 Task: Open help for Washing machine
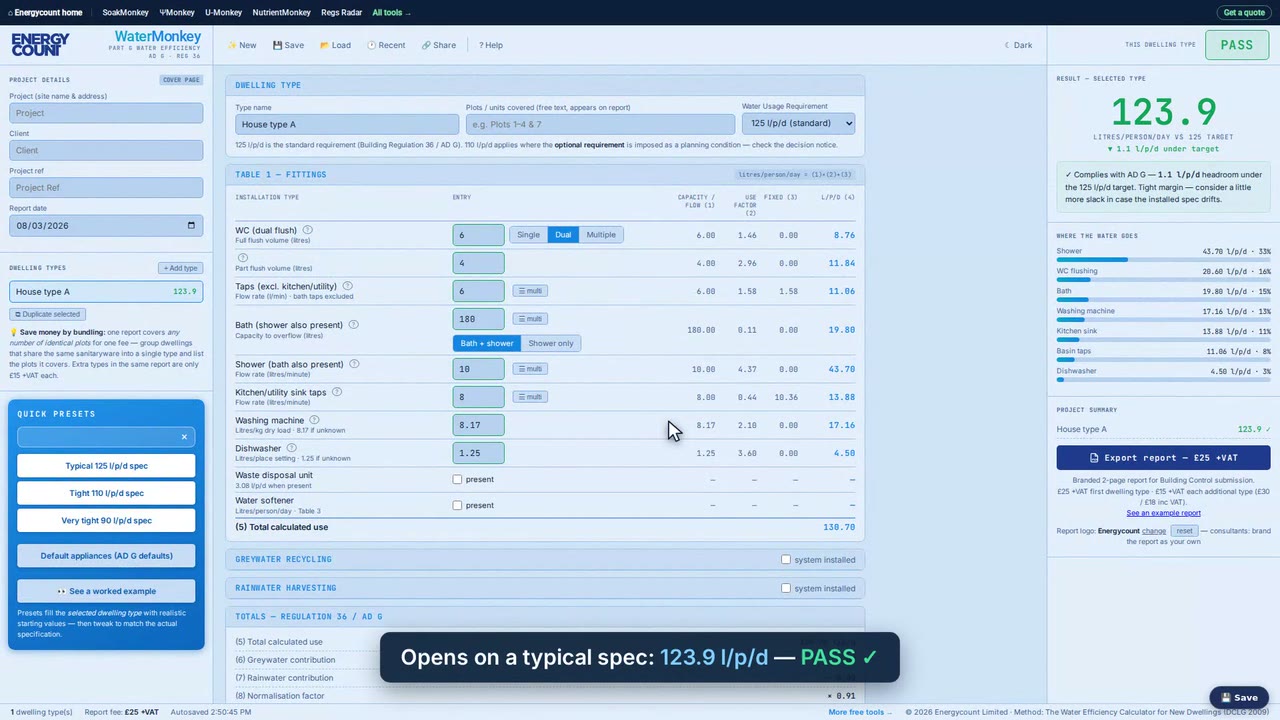click(314, 420)
